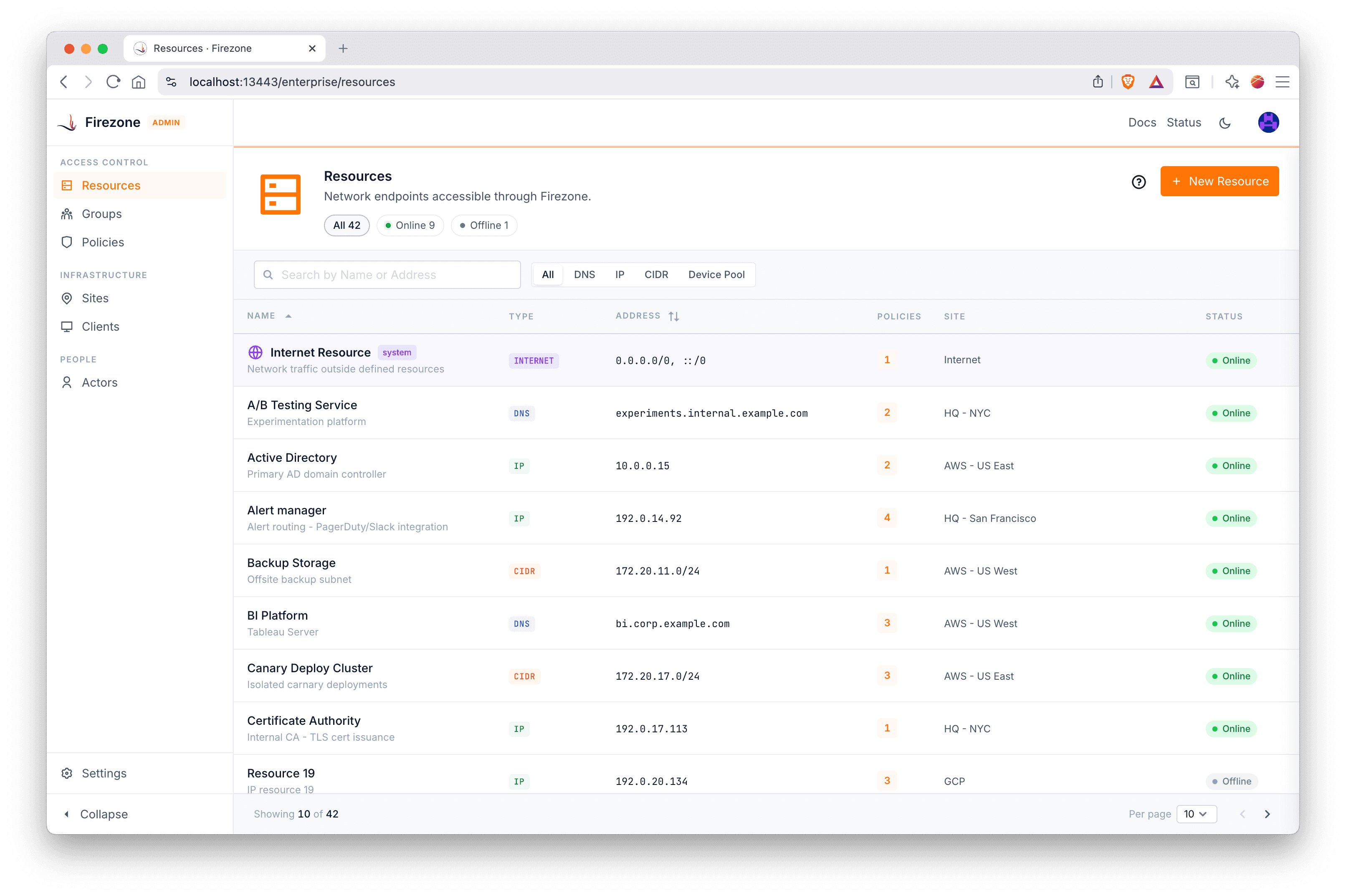The width and height of the screenshot is (1346, 896).
Task: Switch to the DNS filter tab
Action: pyautogui.click(x=584, y=274)
